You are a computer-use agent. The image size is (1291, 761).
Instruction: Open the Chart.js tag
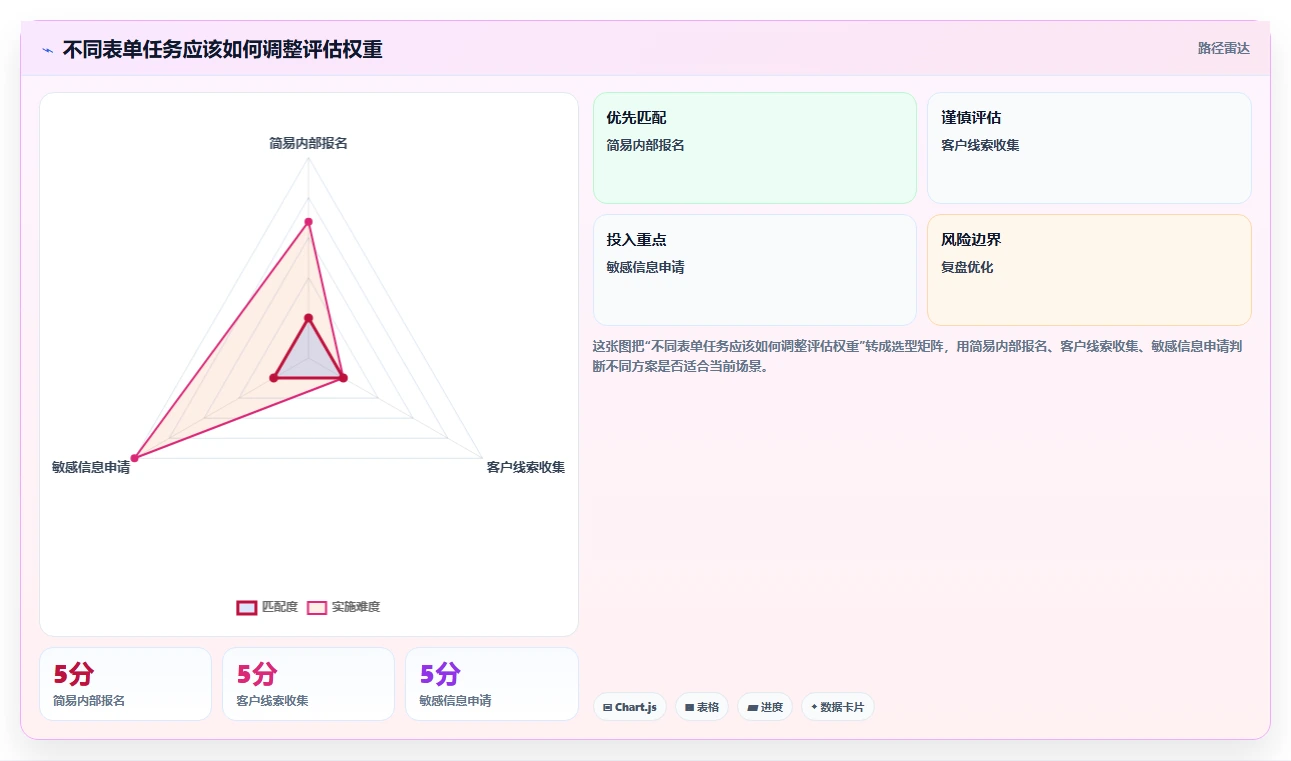click(630, 707)
